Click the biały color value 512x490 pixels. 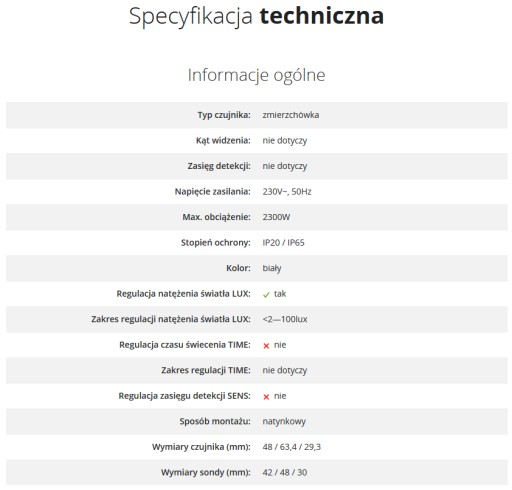(x=272, y=268)
